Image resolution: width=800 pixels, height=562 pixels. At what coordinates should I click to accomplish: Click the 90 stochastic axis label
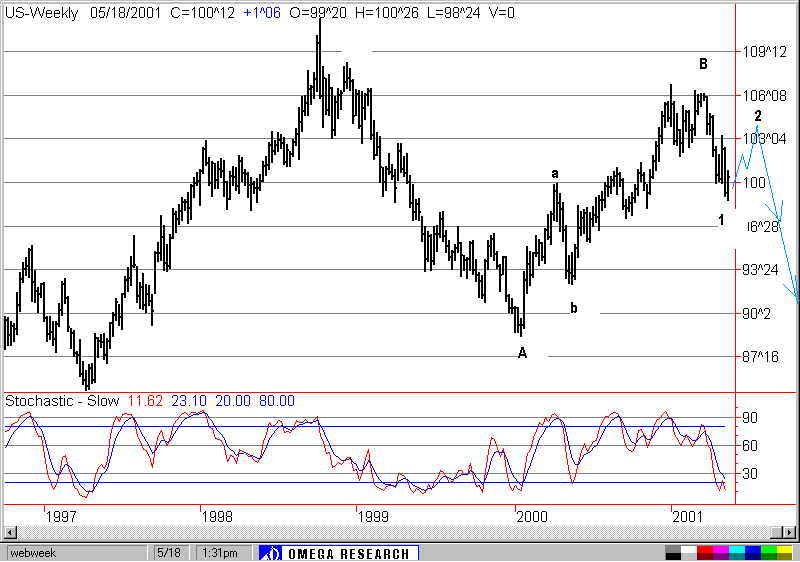tap(750, 418)
